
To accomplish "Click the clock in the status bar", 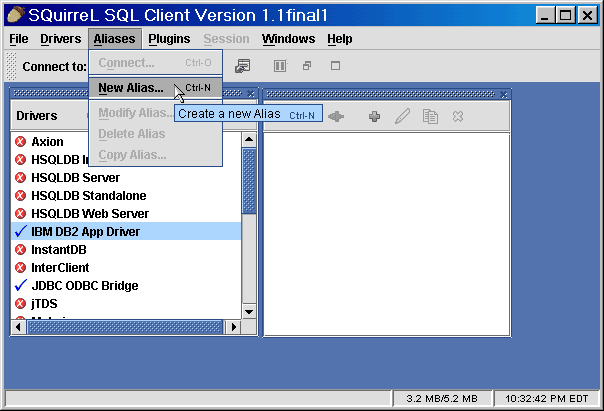I will pos(547,398).
